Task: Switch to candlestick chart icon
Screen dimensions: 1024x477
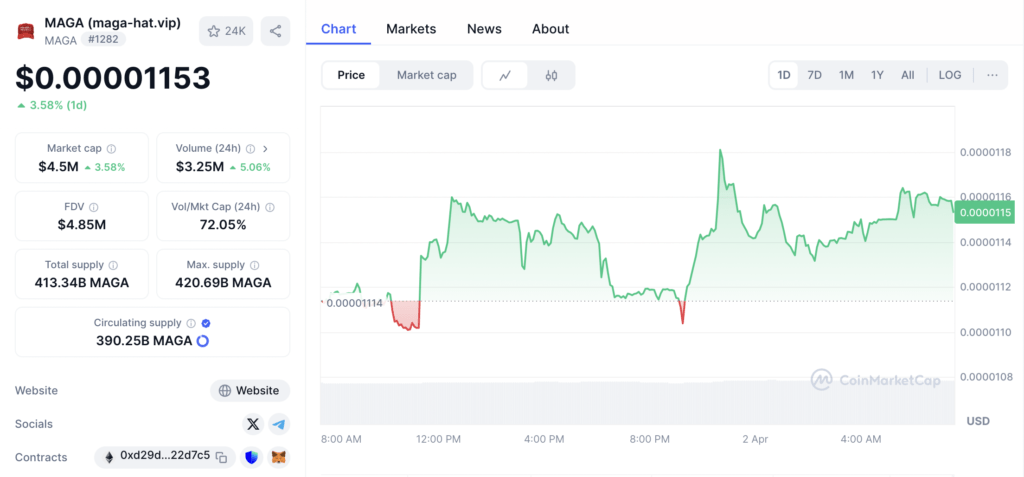Action: (x=551, y=75)
